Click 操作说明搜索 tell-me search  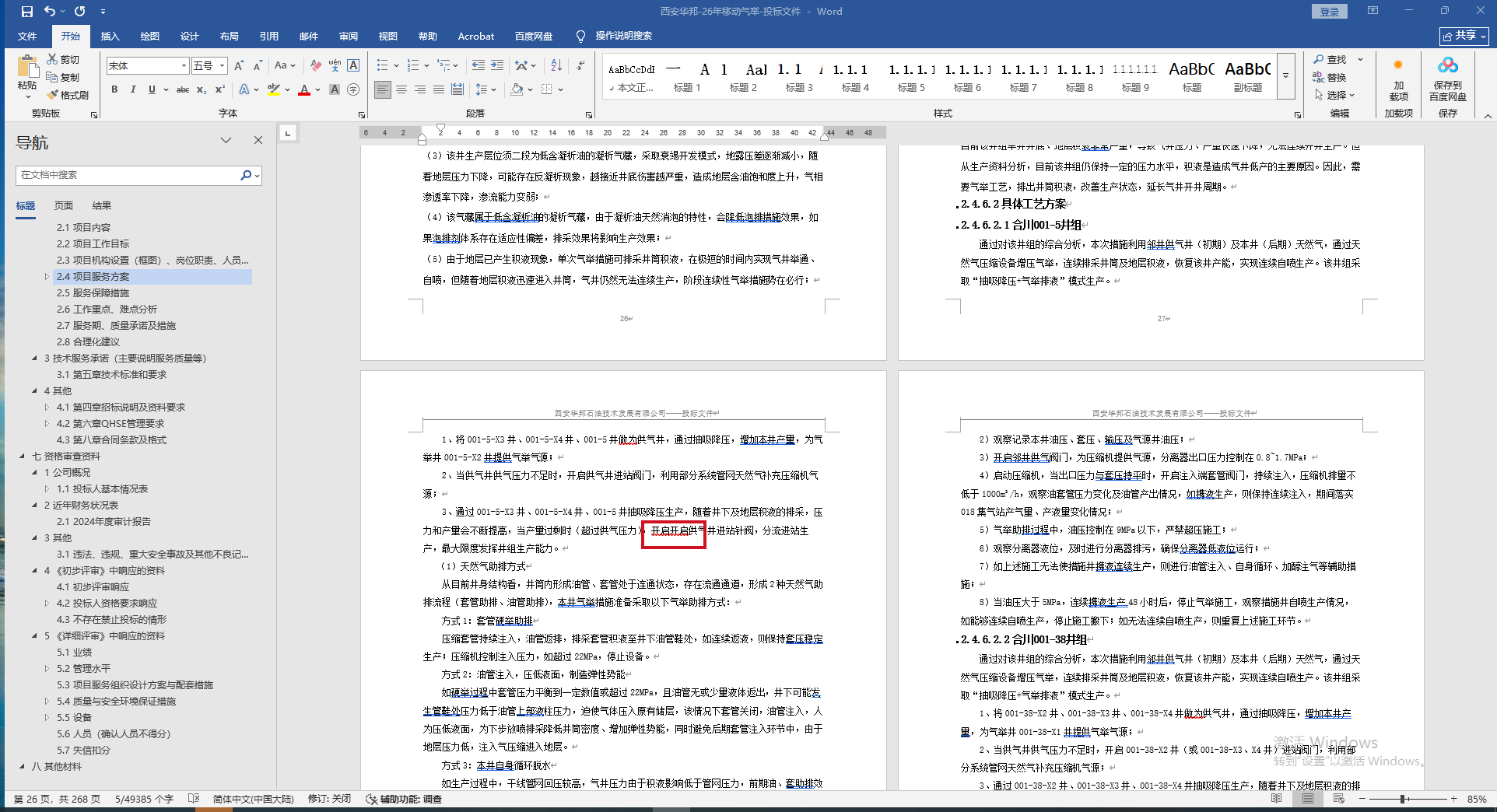click(614, 36)
